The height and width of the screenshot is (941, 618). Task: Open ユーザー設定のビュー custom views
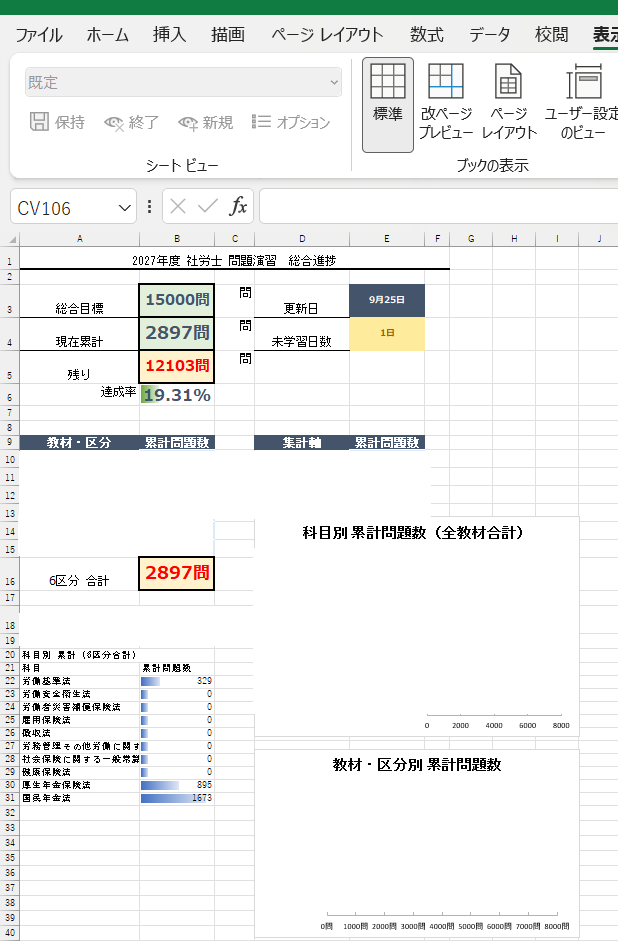(x=582, y=102)
